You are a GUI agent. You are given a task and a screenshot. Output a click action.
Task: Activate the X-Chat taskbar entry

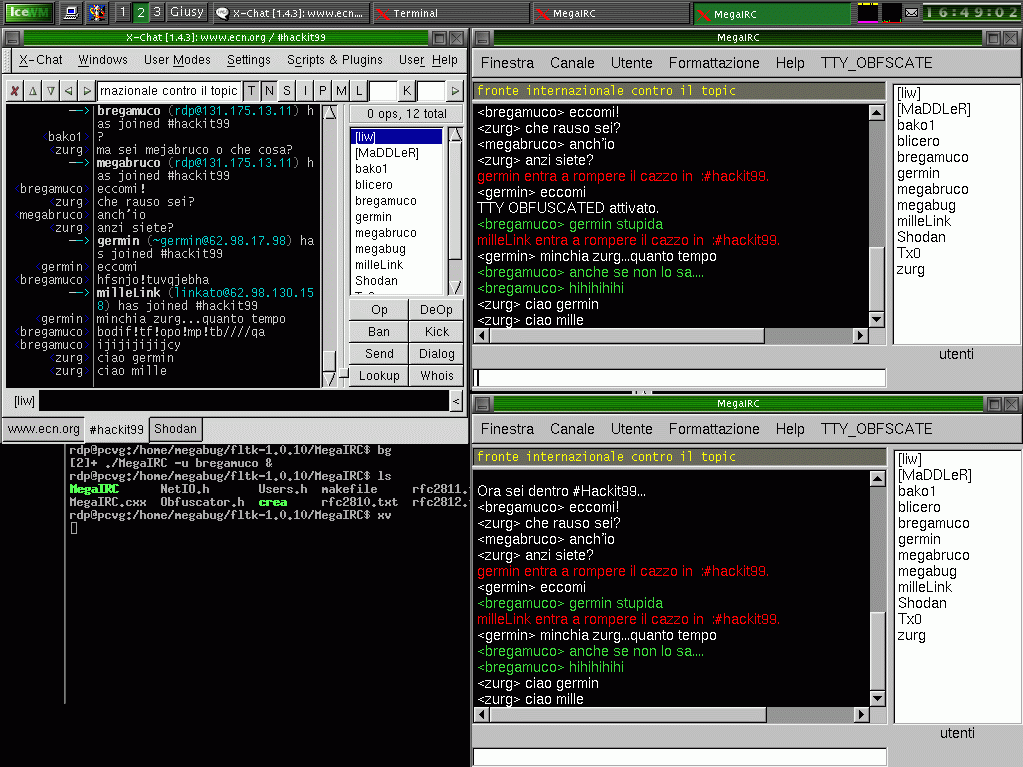click(x=290, y=13)
